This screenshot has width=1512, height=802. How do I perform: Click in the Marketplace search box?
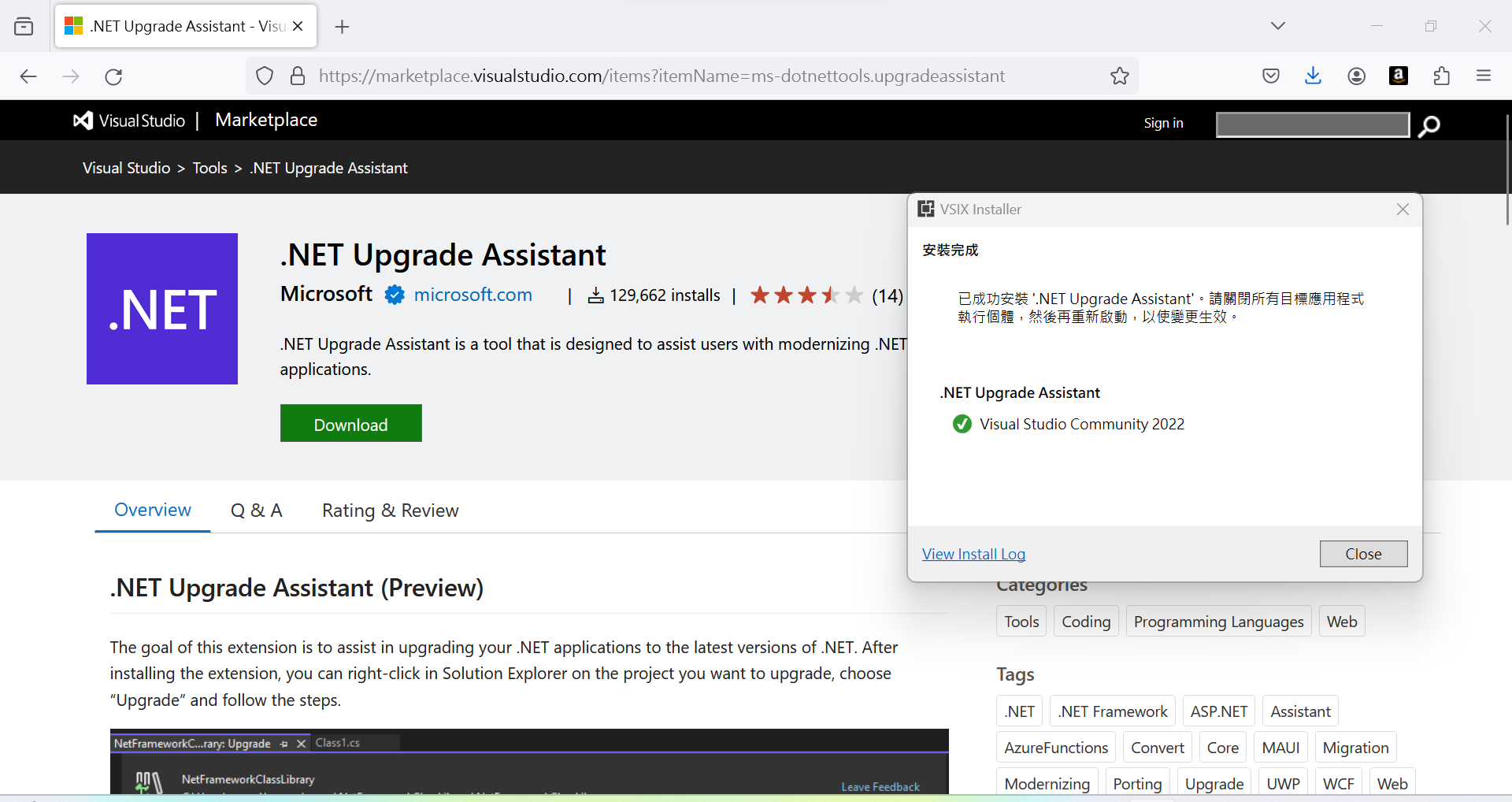tap(1313, 124)
